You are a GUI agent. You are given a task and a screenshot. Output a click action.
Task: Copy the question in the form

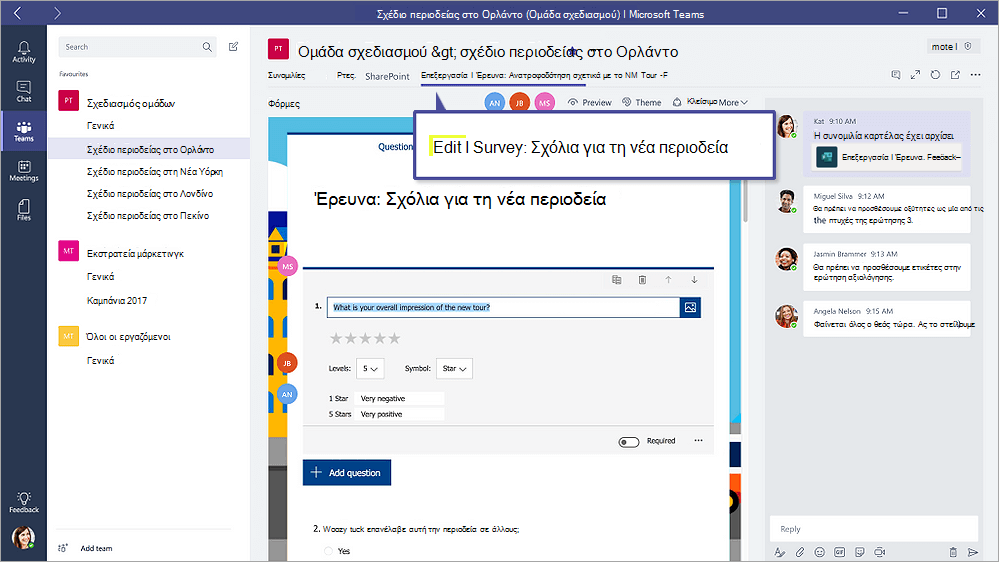click(x=617, y=280)
